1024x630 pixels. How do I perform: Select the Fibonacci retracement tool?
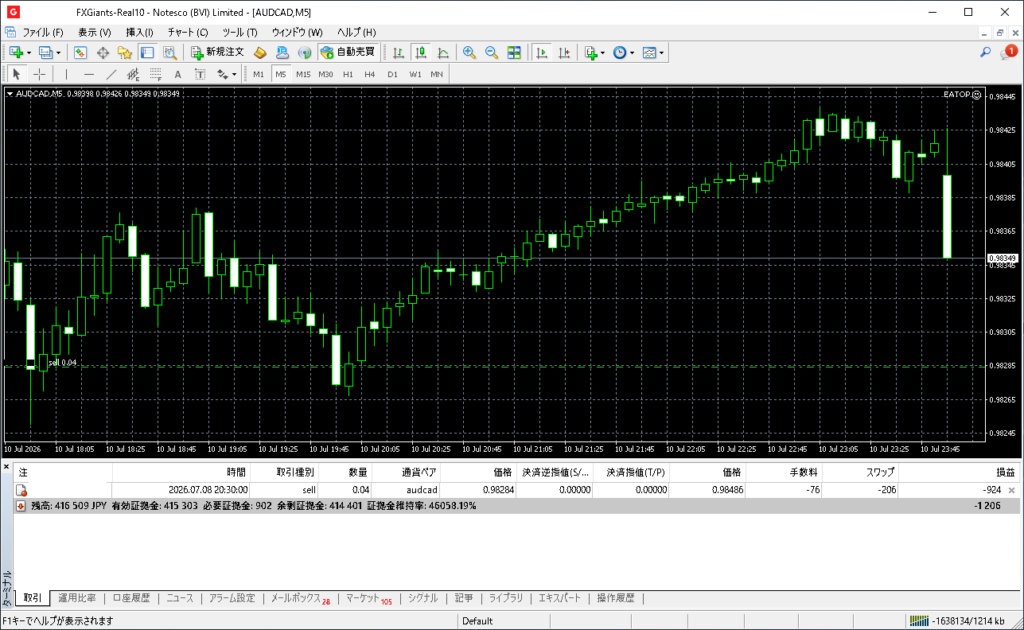[x=155, y=74]
